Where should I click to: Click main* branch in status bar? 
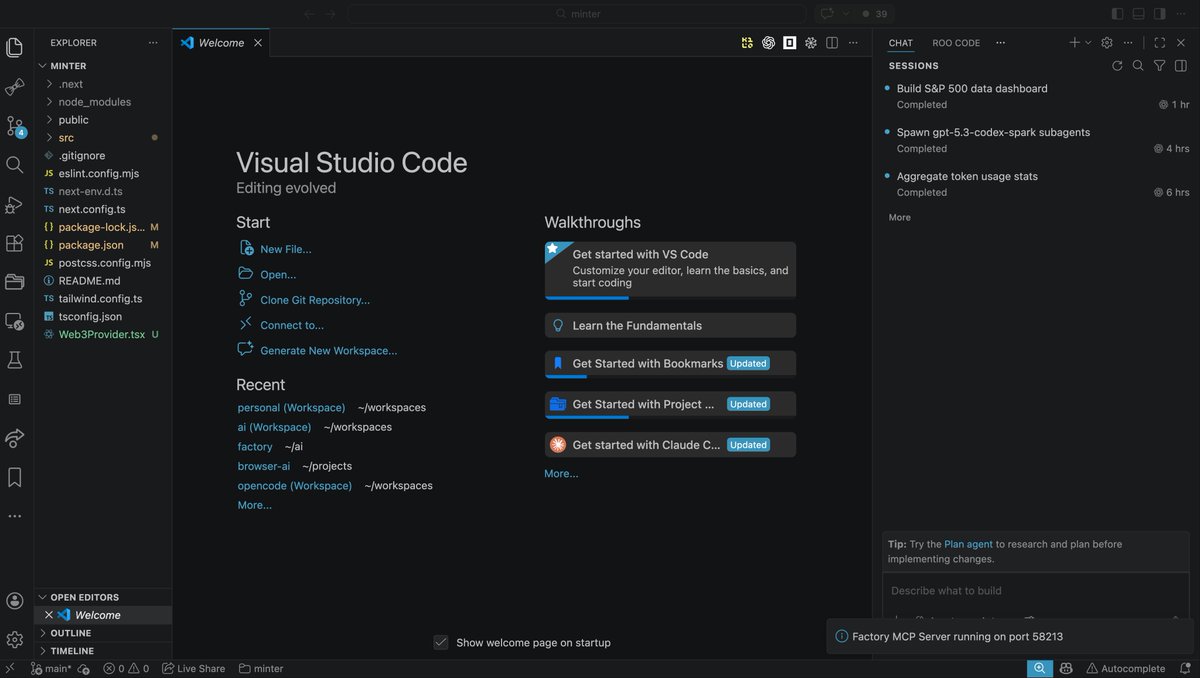point(51,668)
